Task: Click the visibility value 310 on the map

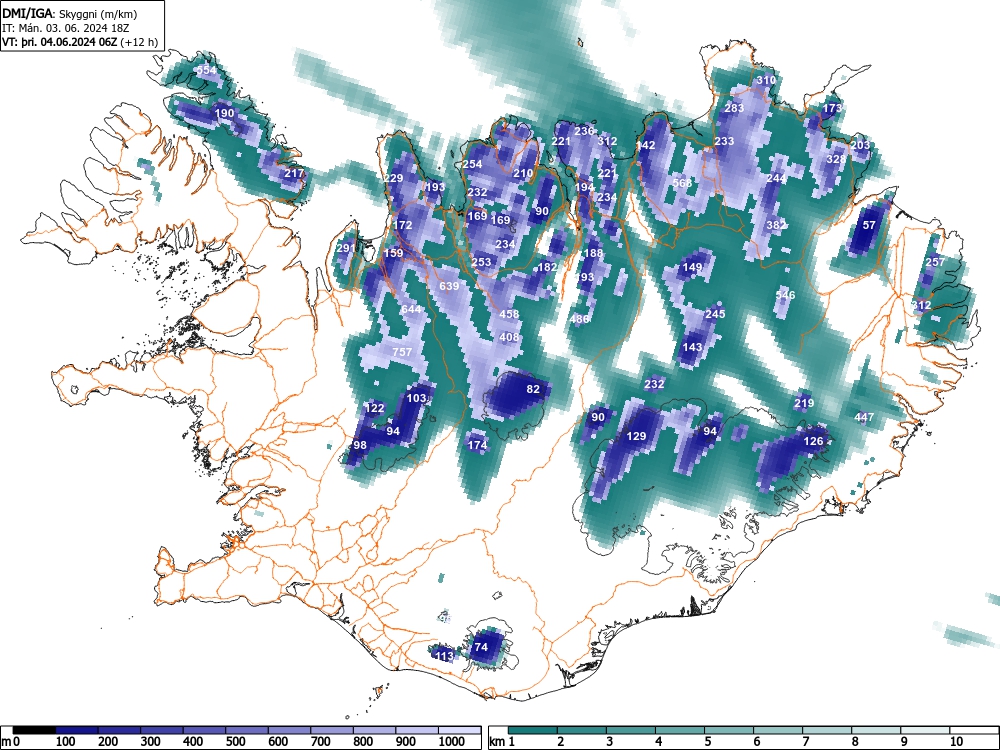Action: 766,80
